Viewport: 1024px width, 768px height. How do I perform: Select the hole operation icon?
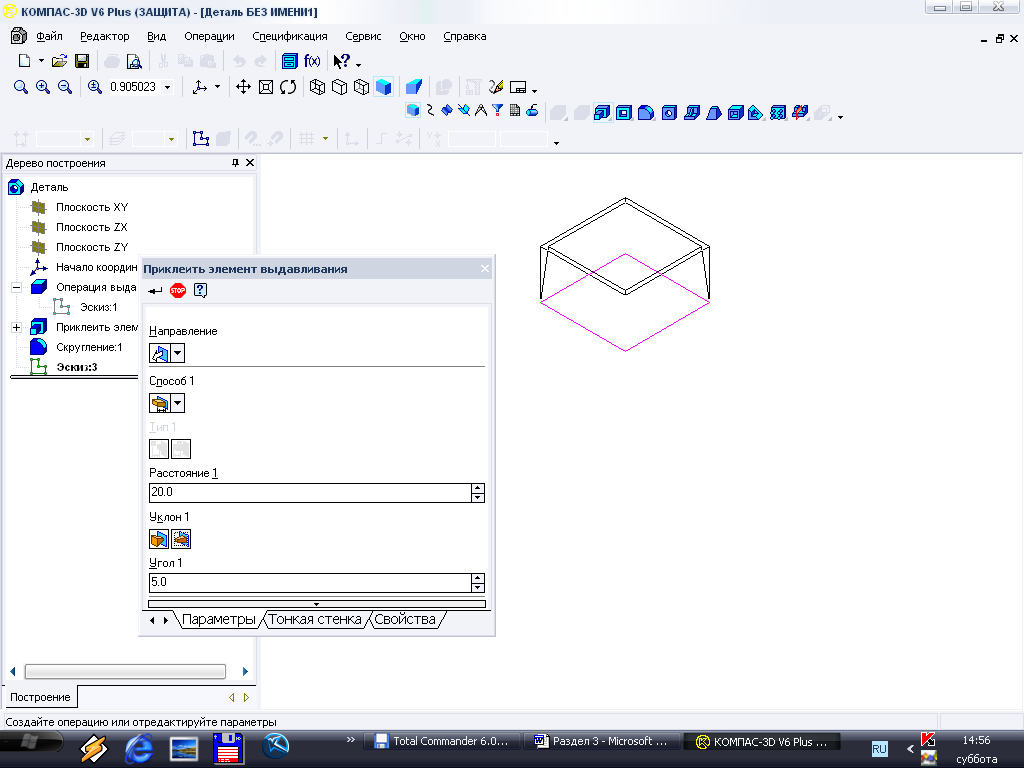click(669, 113)
